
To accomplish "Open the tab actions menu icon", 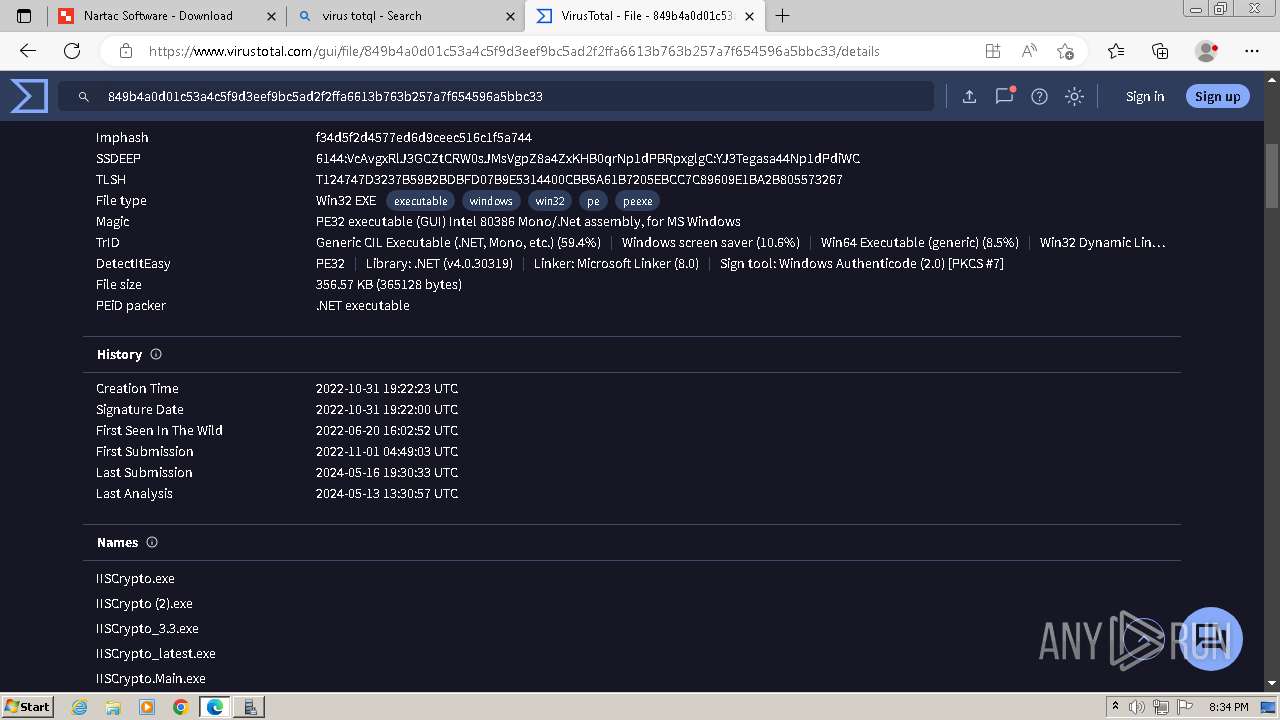I will (24, 16).
